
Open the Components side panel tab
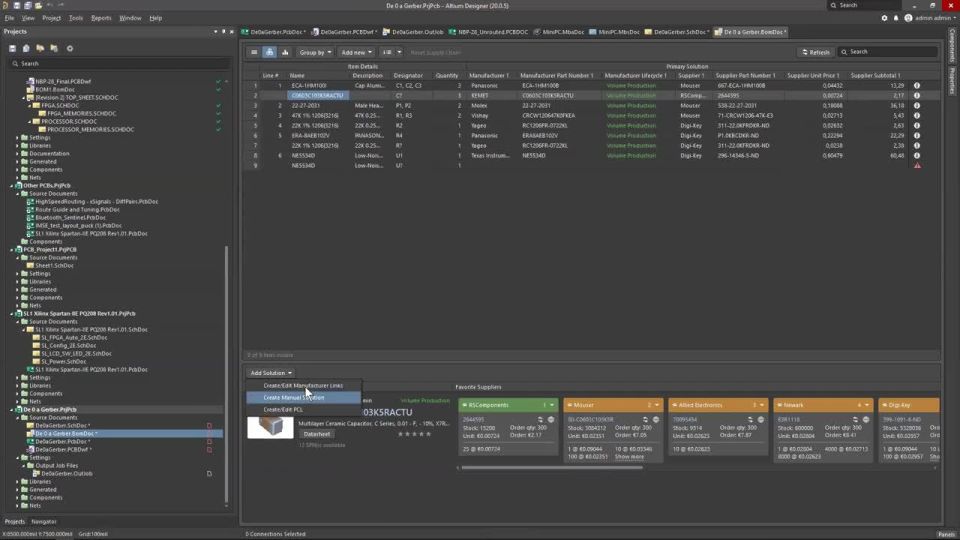[x=953, y=45]
